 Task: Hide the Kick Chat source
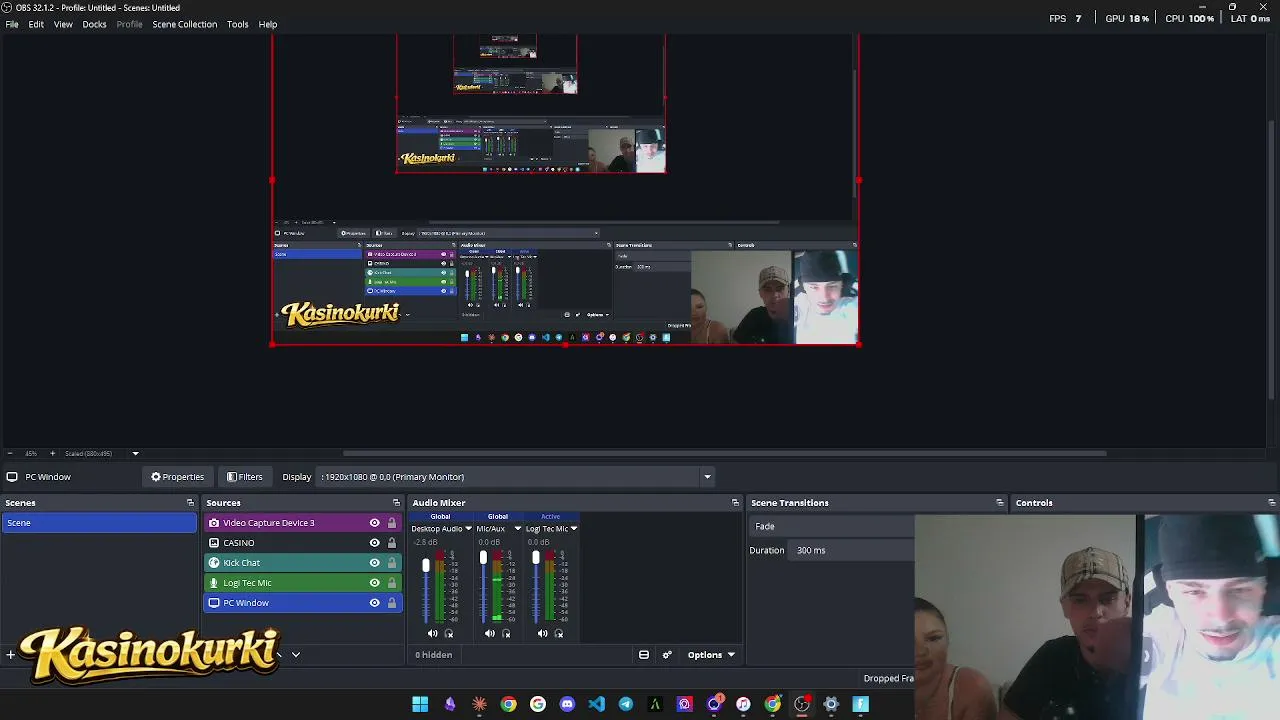point(375,563)
